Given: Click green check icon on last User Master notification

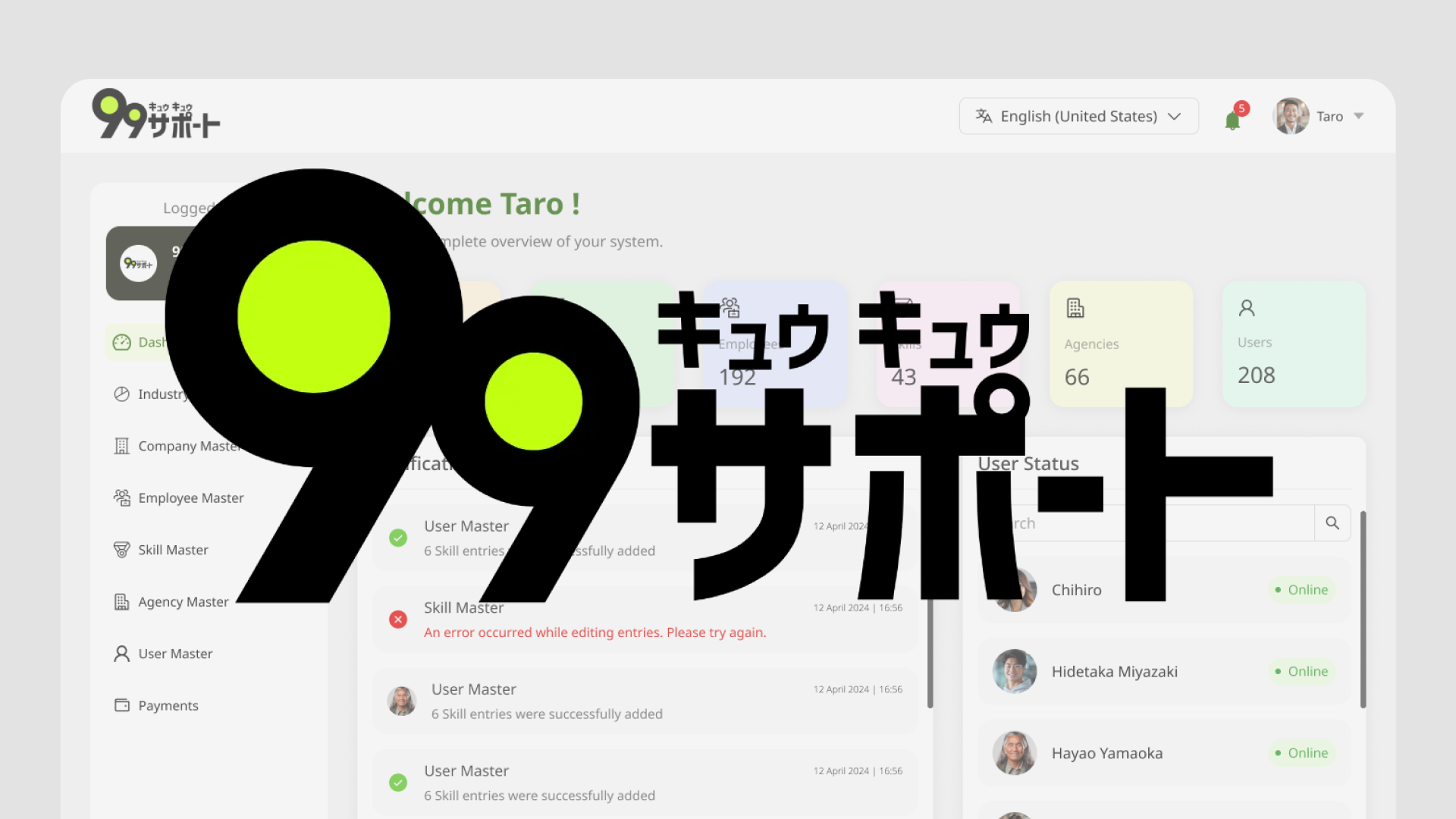Looking at the screenshot, I should coord(398,783).
